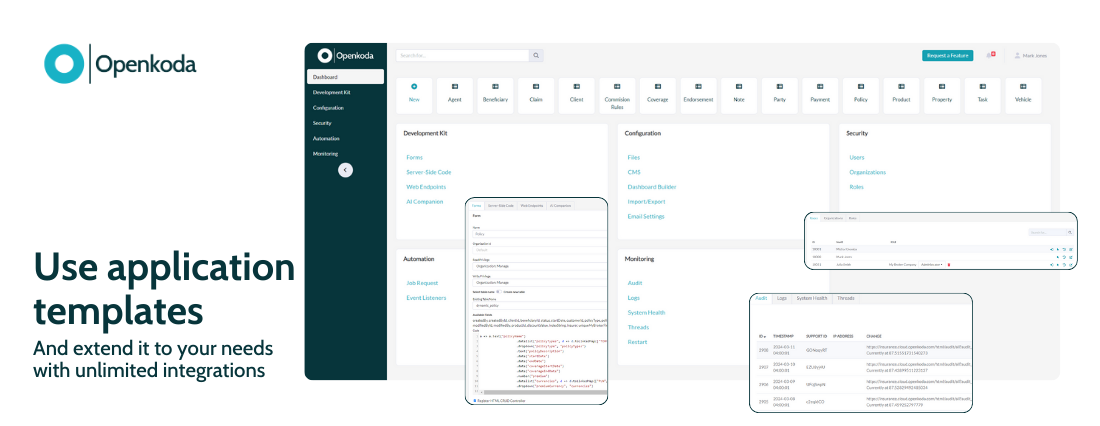Screen dimensions: 1100x426
Task: Open the AI Companion link
Action: (424, 202)
